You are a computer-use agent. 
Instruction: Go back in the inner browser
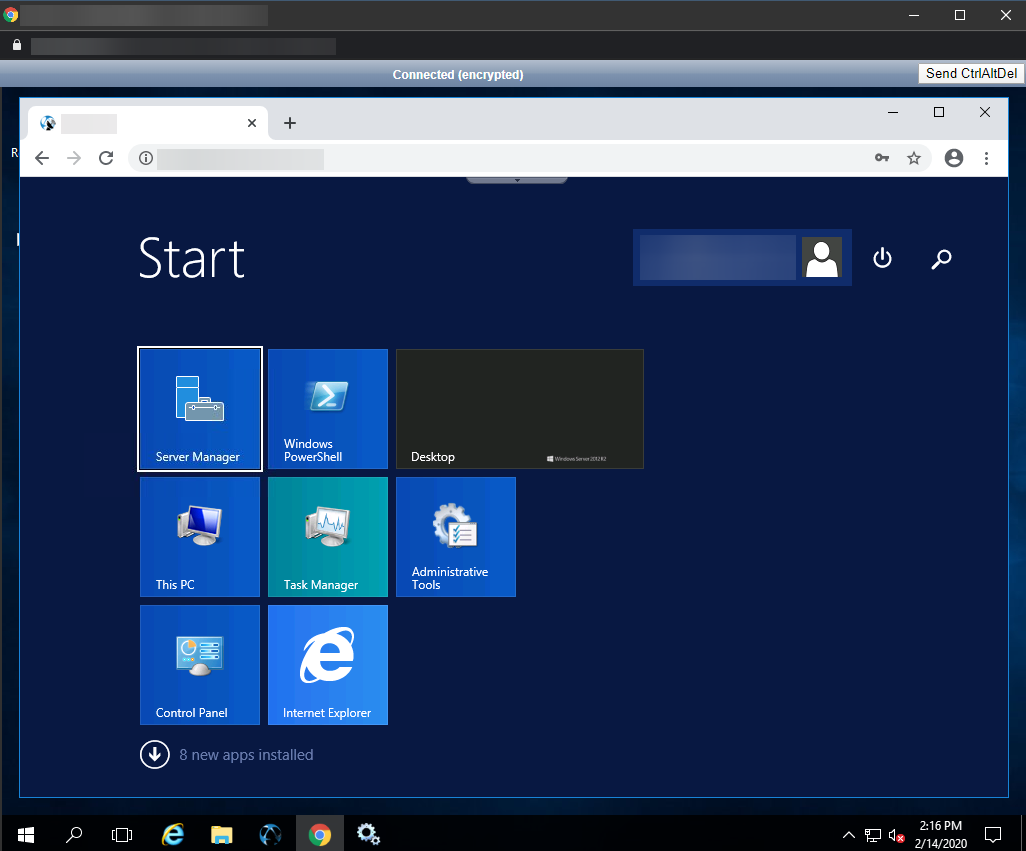[x=42, y=158]
